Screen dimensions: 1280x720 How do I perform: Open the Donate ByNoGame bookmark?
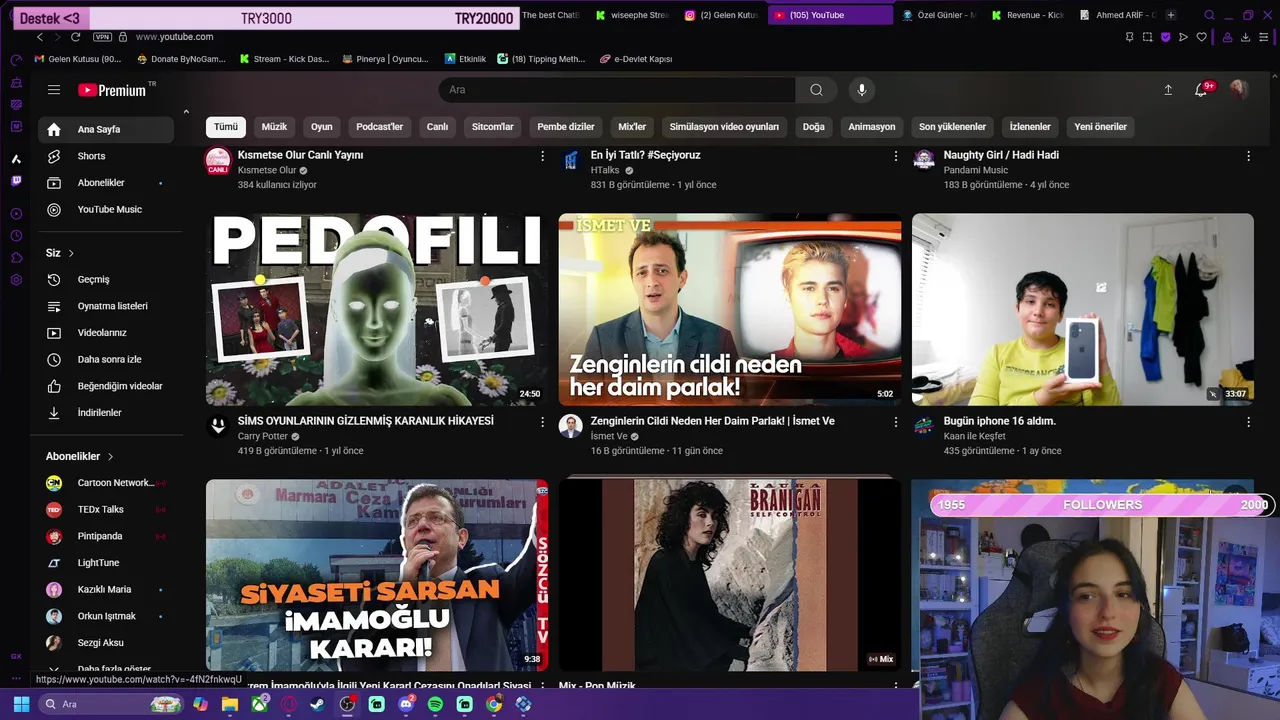181,59
